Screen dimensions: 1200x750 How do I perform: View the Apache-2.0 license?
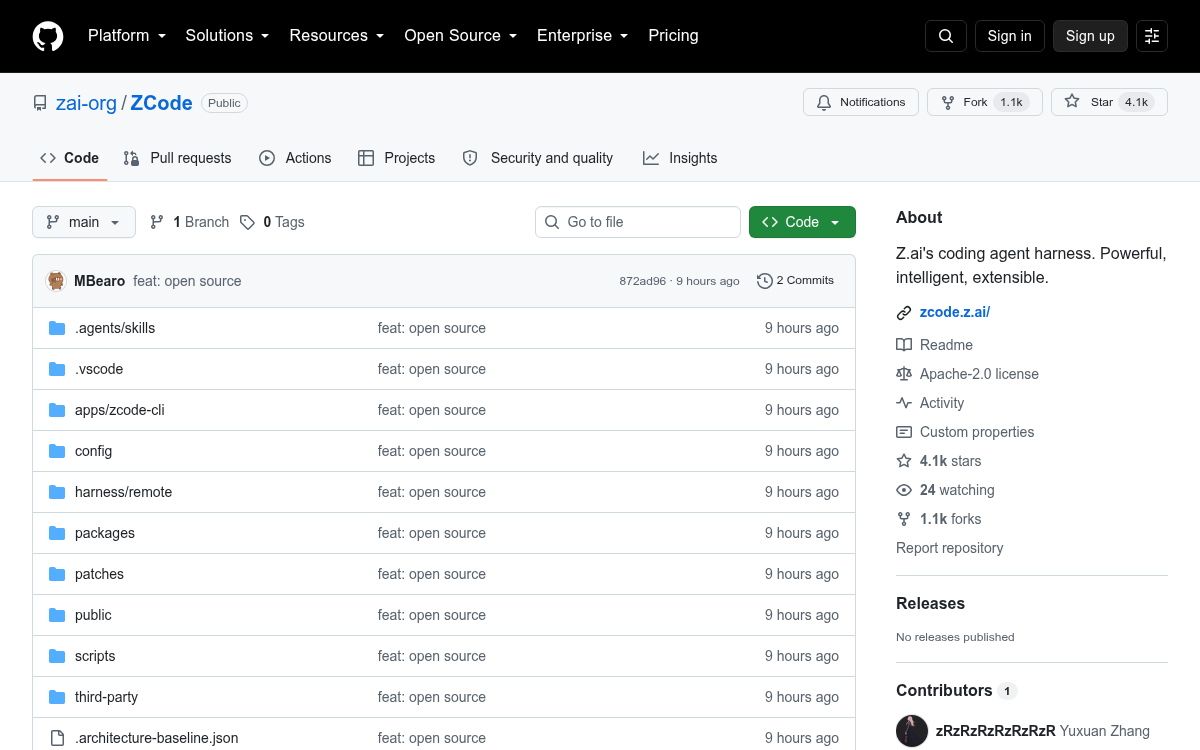(x=979, y=374)
